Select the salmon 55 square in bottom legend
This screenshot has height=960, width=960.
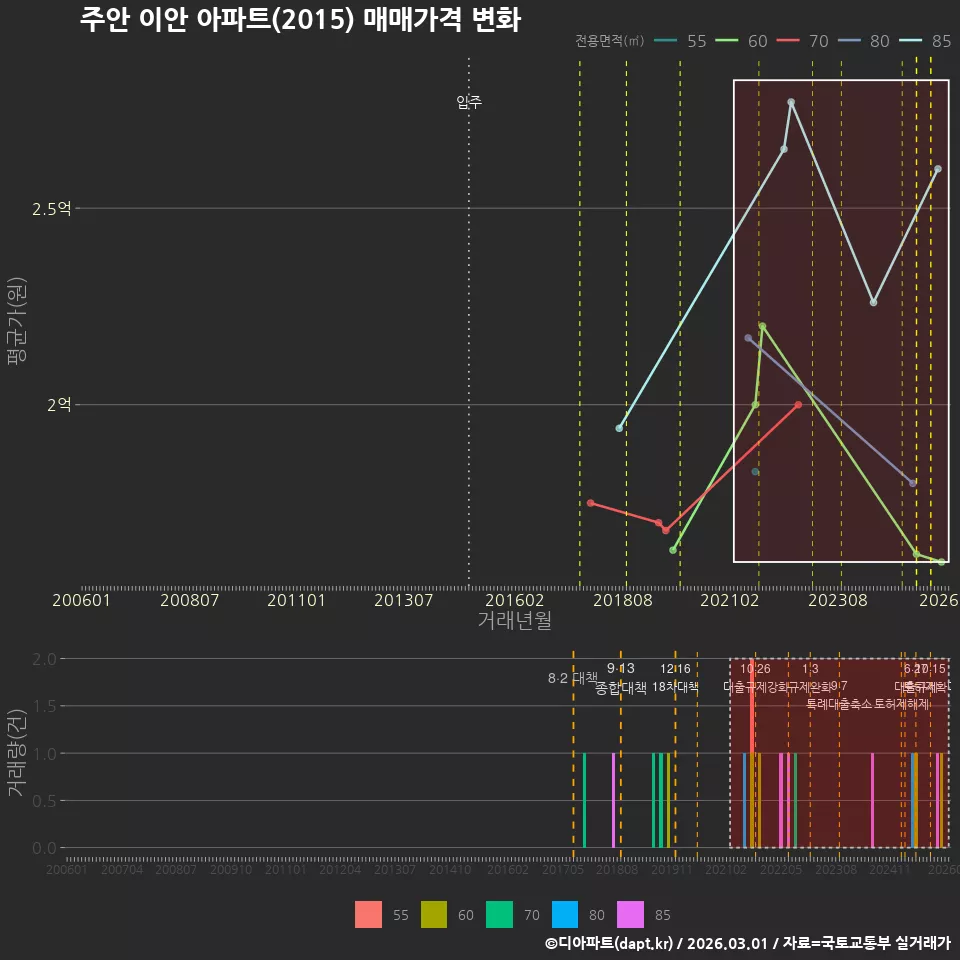[x=369, y=914]
